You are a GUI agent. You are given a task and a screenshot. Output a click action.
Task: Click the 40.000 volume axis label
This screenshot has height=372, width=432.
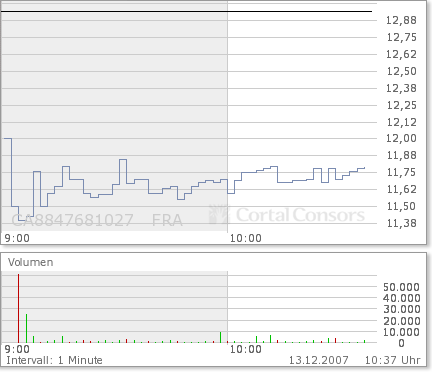401,298
